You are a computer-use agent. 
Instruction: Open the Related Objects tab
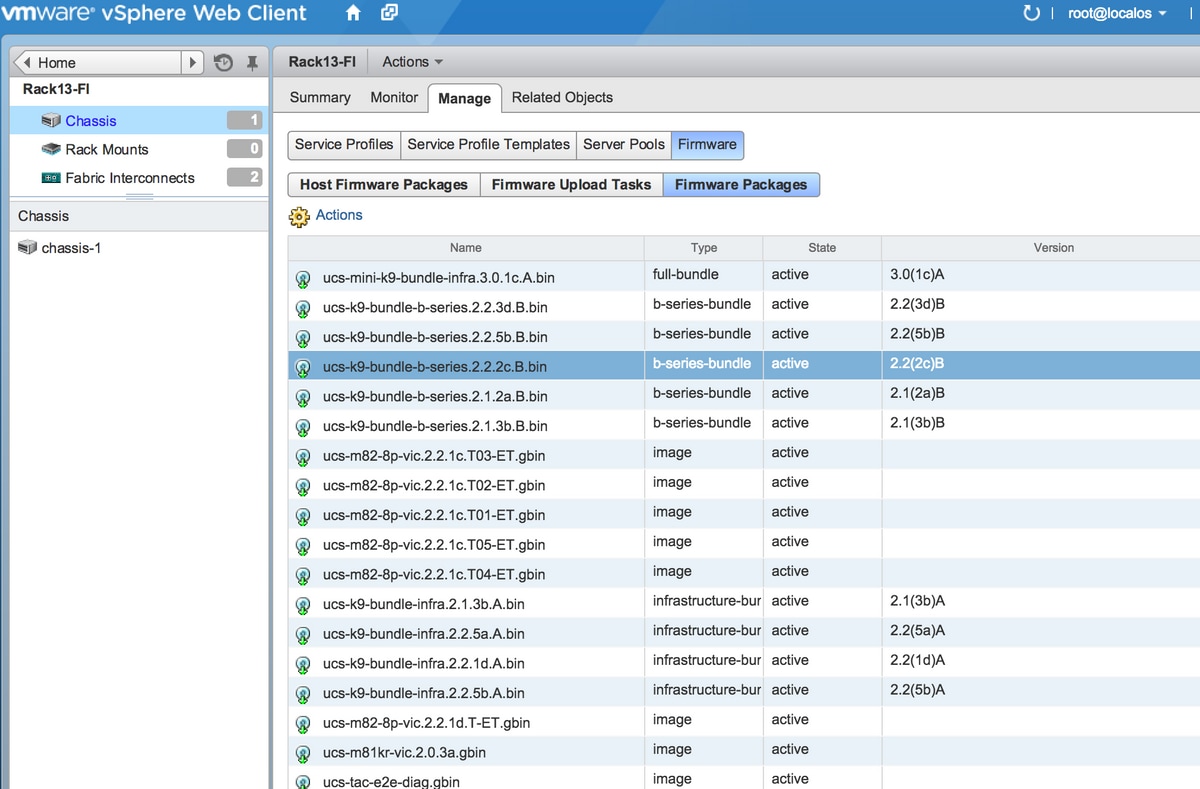tap(562, 98)
